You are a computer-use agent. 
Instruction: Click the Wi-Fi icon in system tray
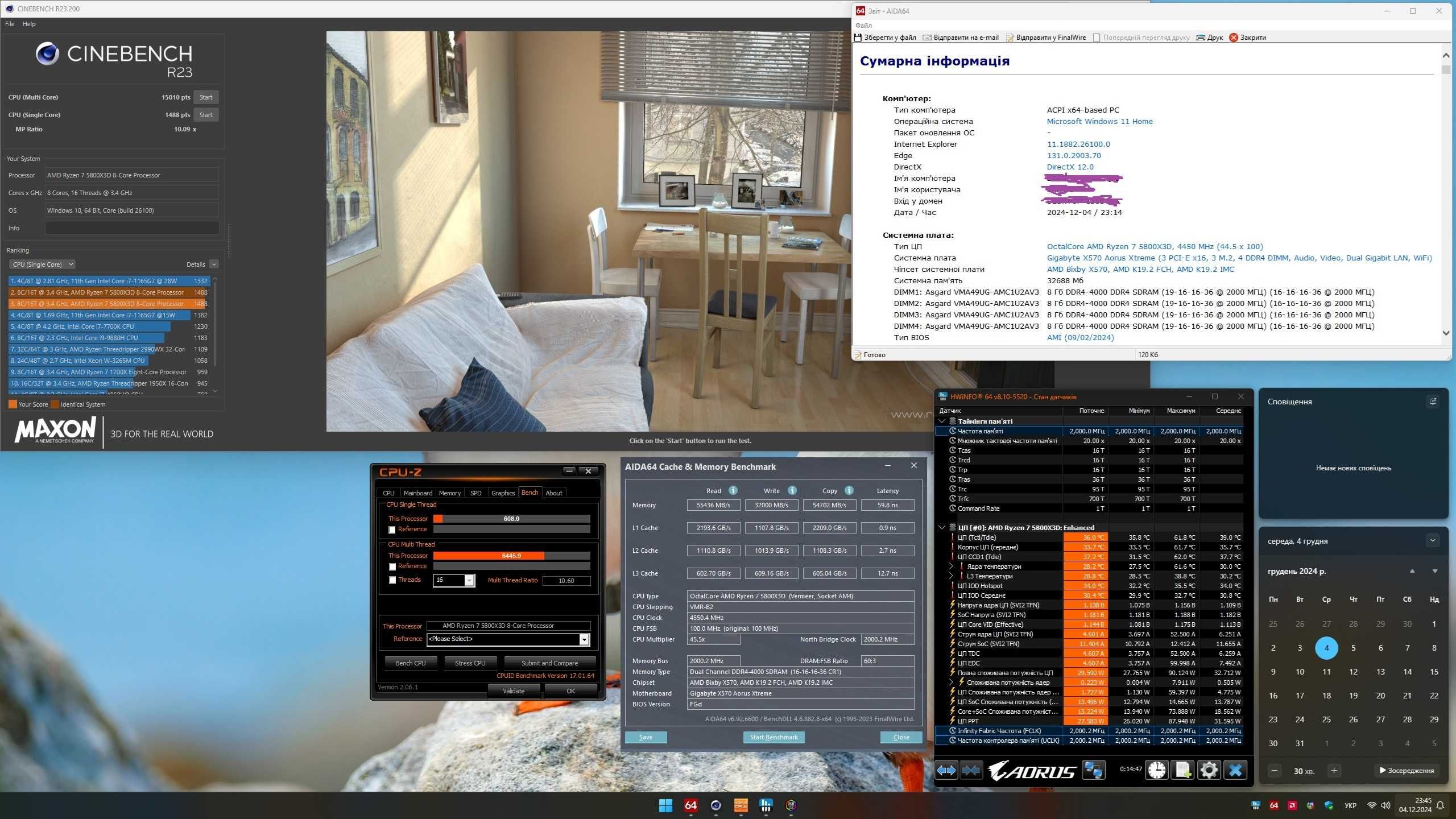(x=1372, y=805)
